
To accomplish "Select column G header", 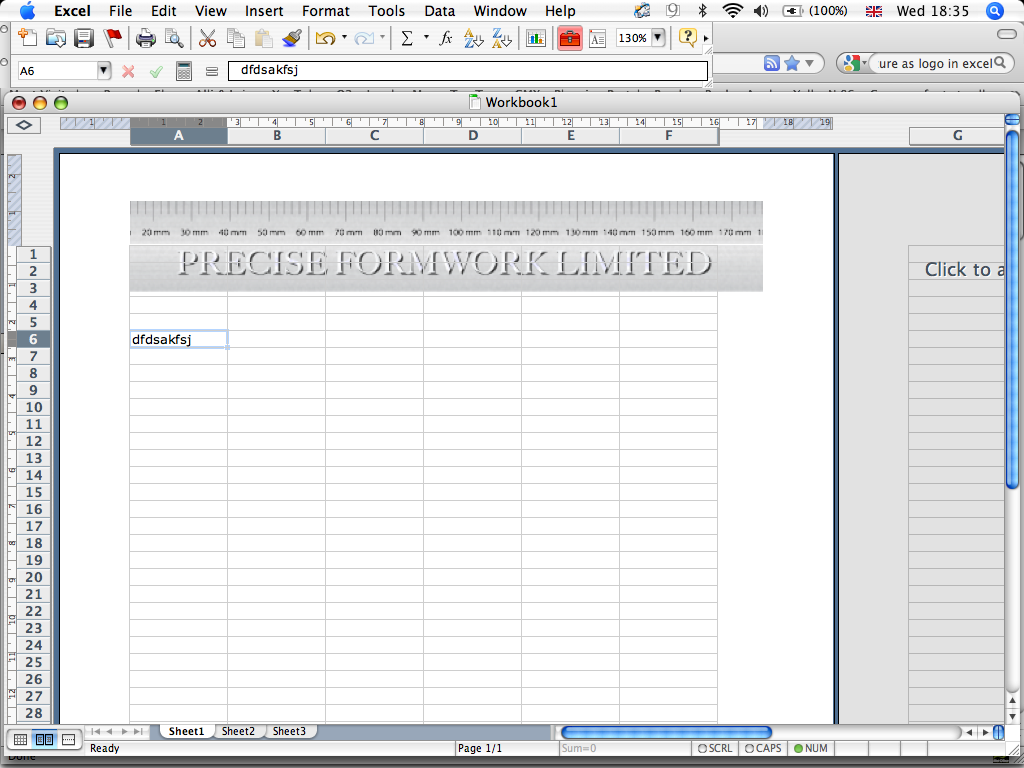I will 957,136.
